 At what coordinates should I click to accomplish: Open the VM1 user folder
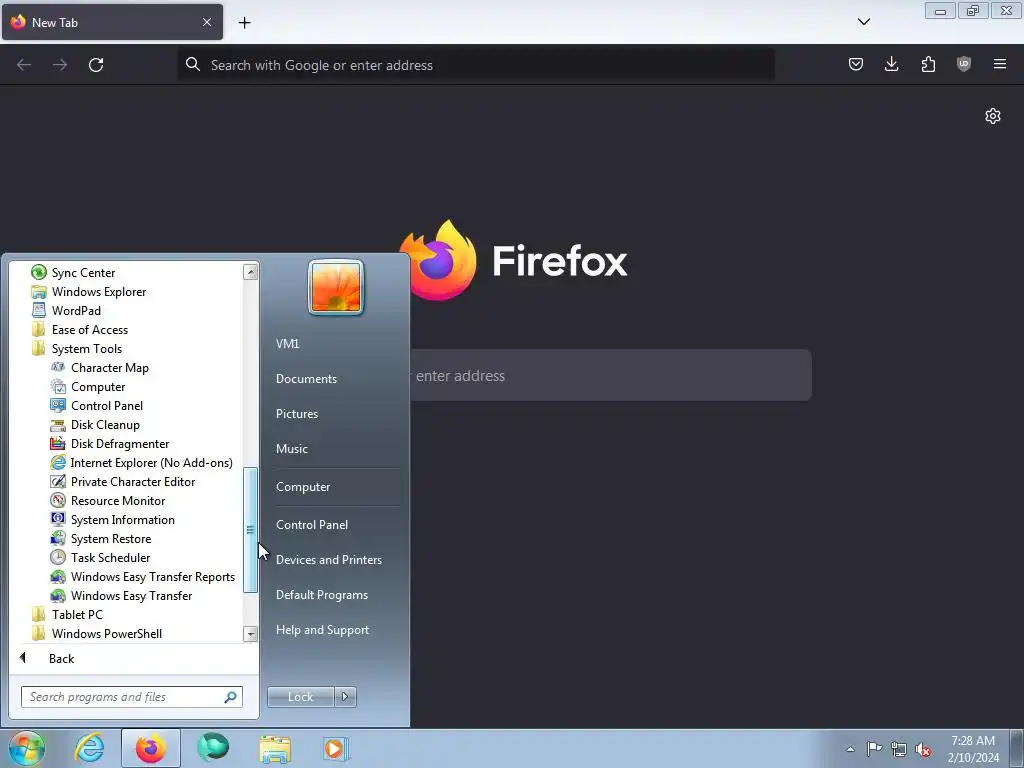pos(287,344)
